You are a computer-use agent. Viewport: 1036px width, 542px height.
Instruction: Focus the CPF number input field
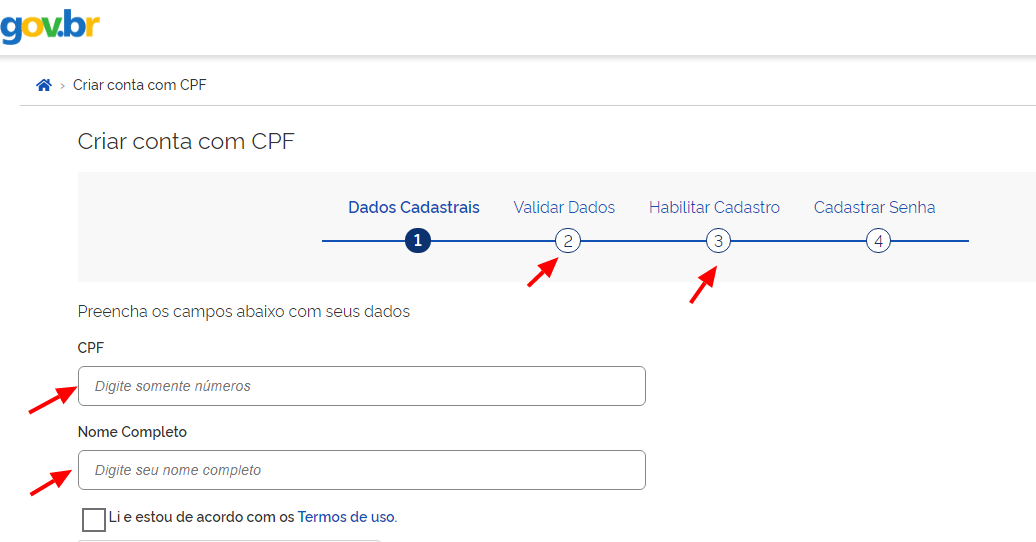point(361,386)
